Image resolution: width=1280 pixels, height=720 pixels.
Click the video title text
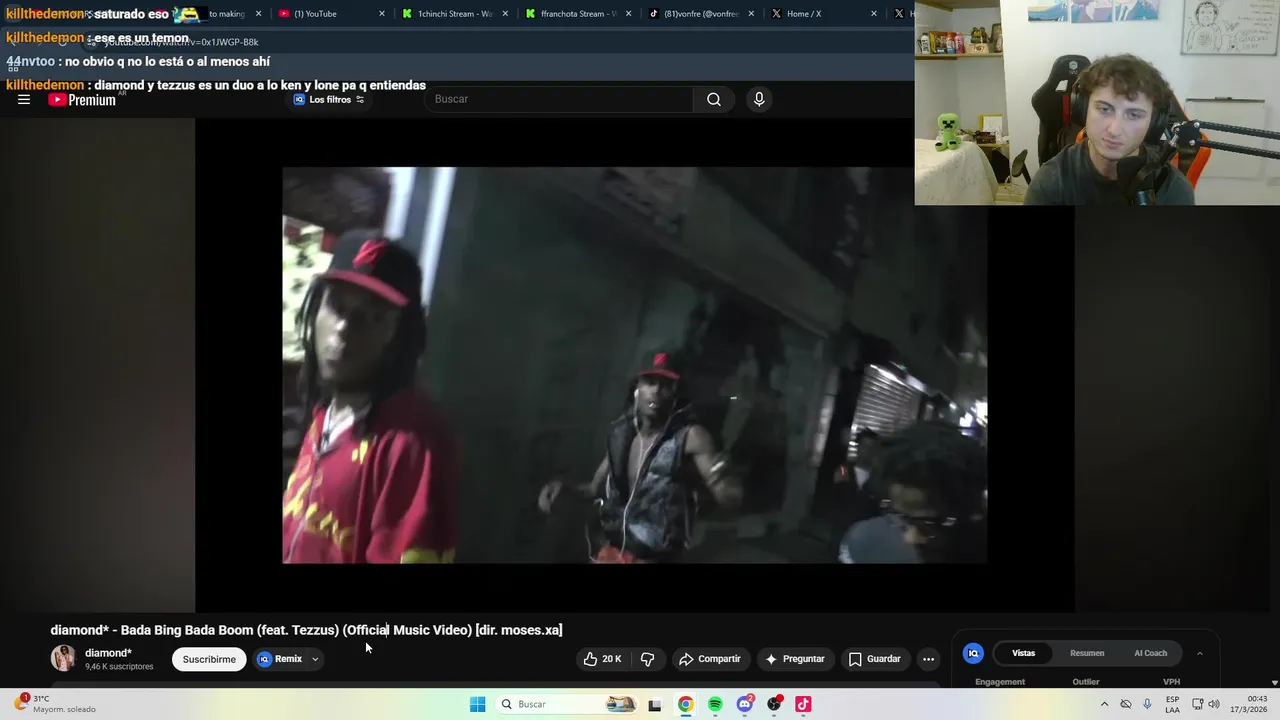306,630
